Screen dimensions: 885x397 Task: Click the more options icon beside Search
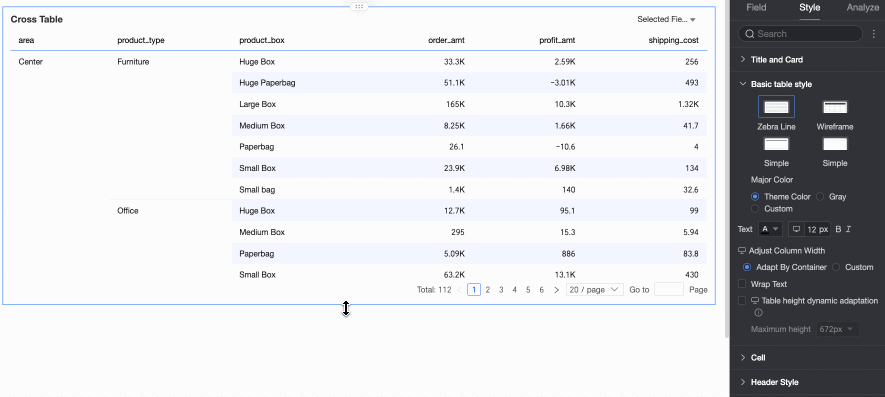[874, 34]
